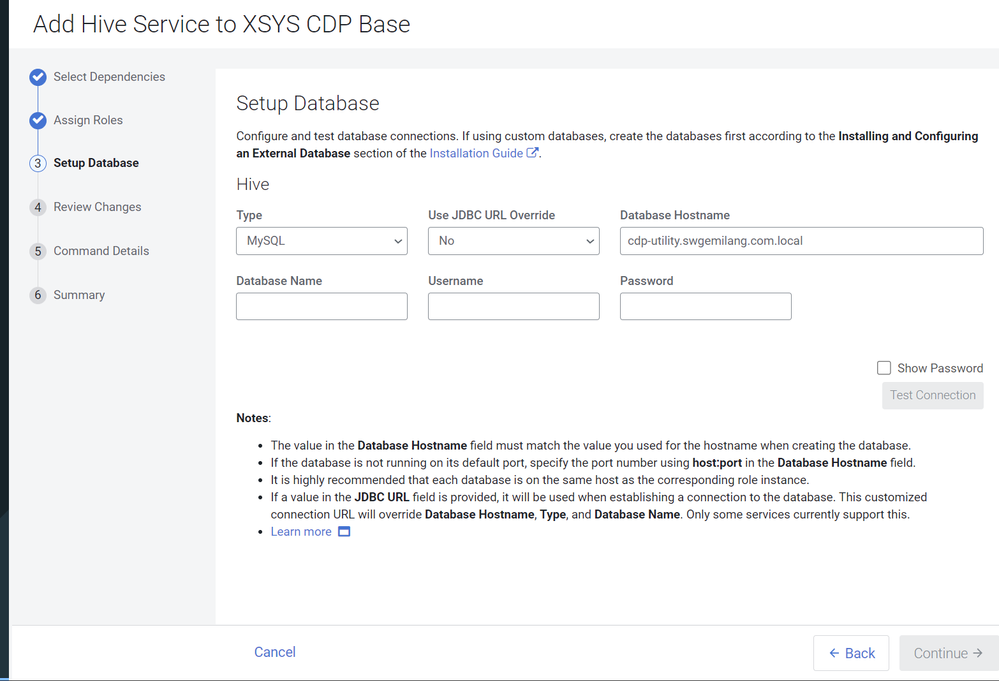Screen dimensions: 999x681
Task: Open the Use JDBC URL Override dropdown
Action: click(514, 241)
